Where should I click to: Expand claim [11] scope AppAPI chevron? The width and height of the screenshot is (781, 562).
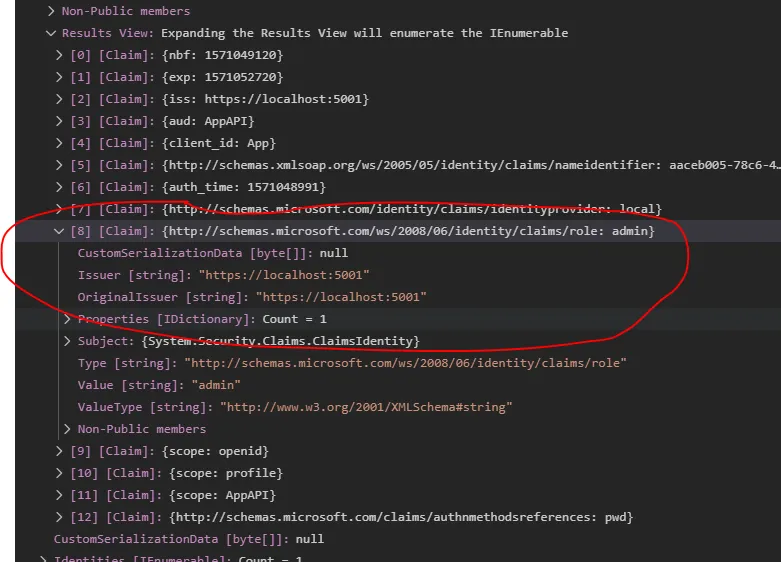[x=59, y=495]
